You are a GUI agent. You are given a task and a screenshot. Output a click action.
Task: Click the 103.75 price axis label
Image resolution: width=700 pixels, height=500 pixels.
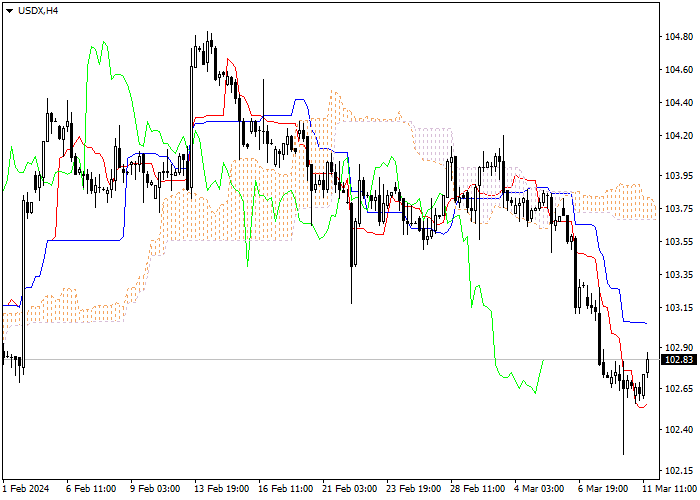pyautogui.click(x=679, y=208)
